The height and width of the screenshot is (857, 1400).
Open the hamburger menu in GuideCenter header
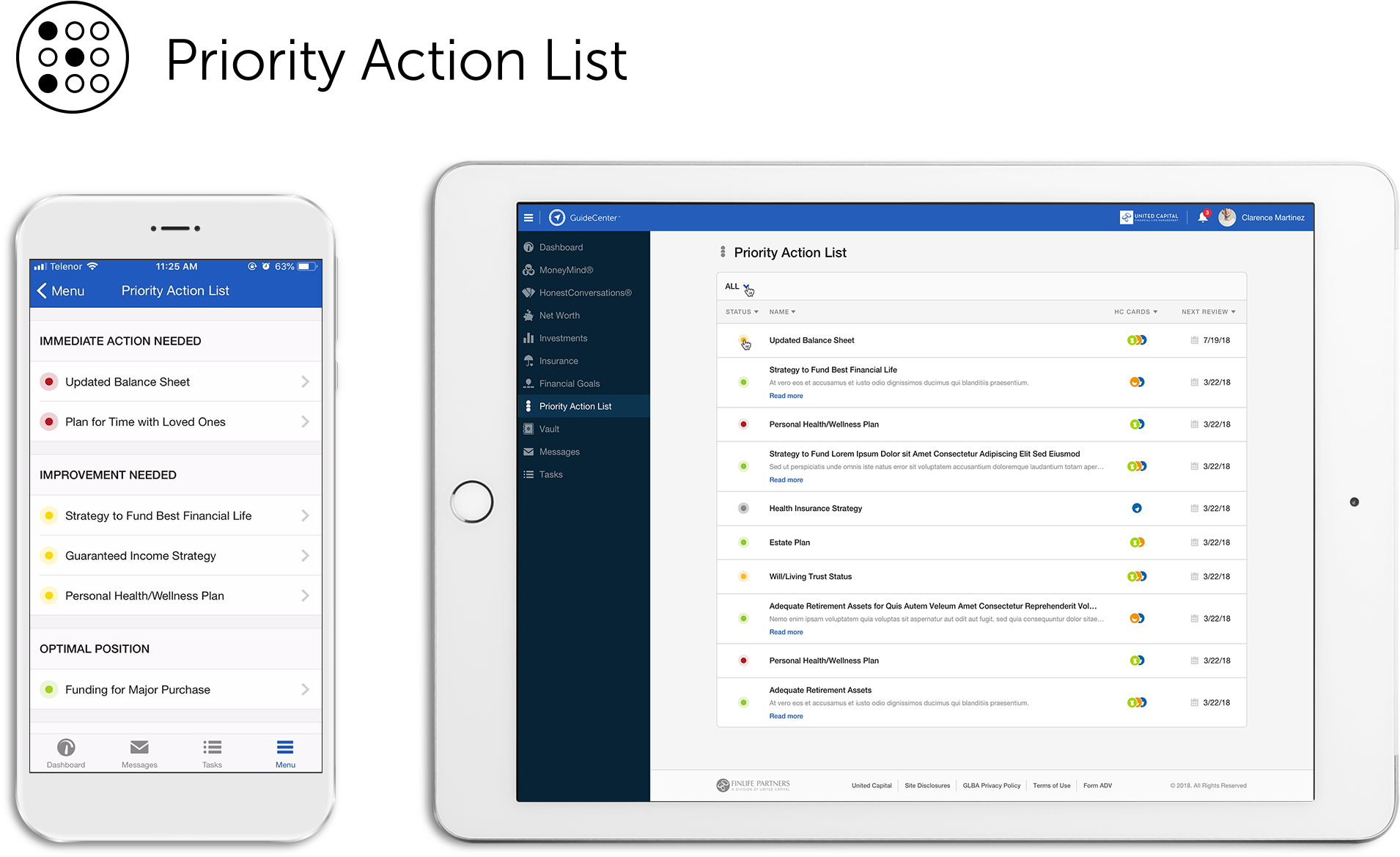pyautogui.click(x=528, y=218)
